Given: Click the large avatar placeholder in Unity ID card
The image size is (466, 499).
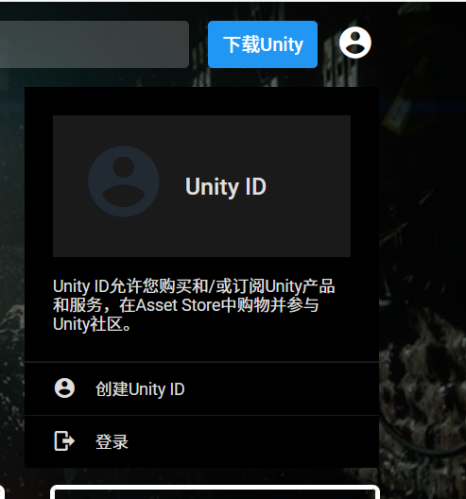Looking at the screenshot, I should tap(123, 181).
